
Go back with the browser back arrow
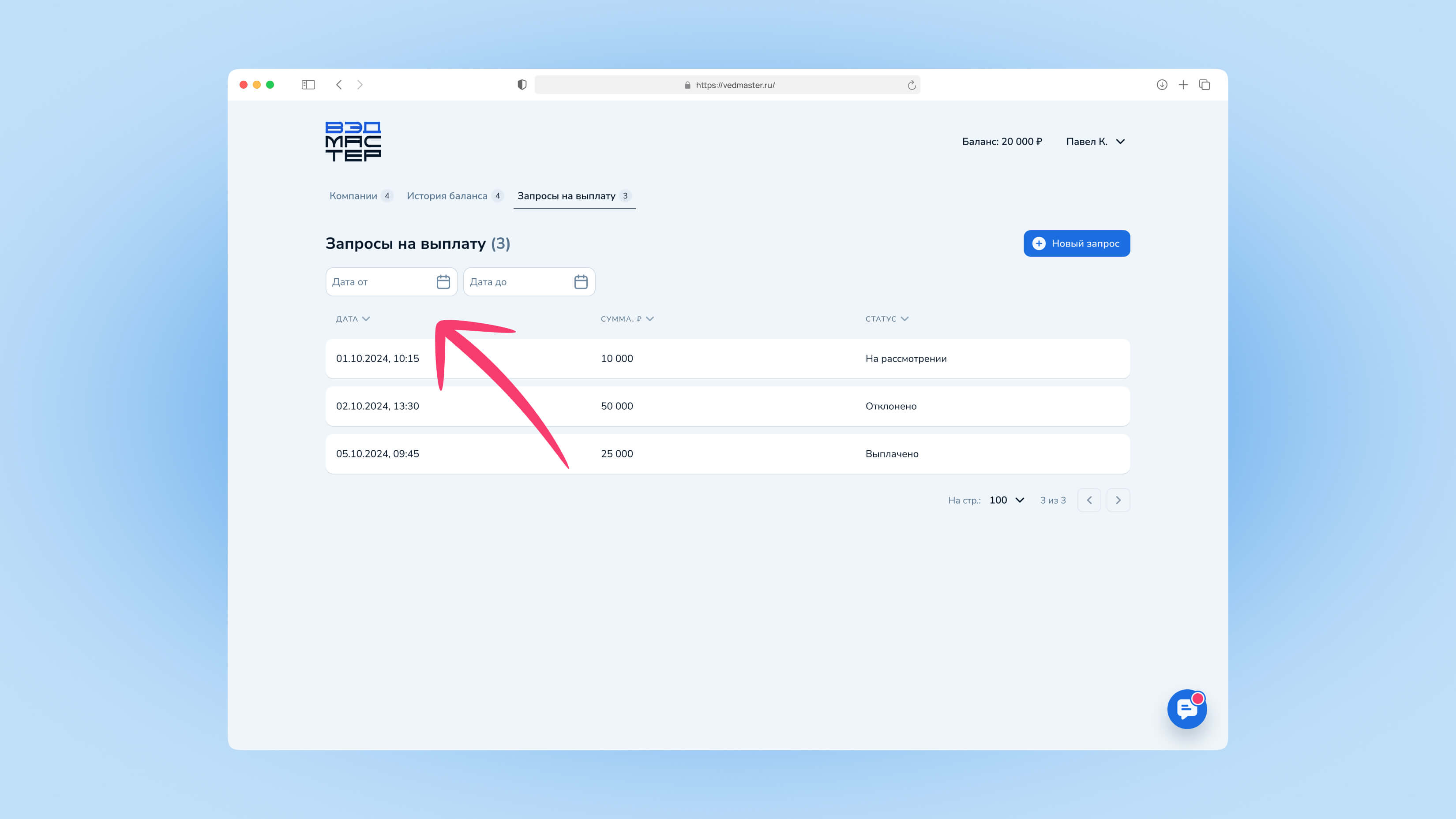tap(339, 85)
